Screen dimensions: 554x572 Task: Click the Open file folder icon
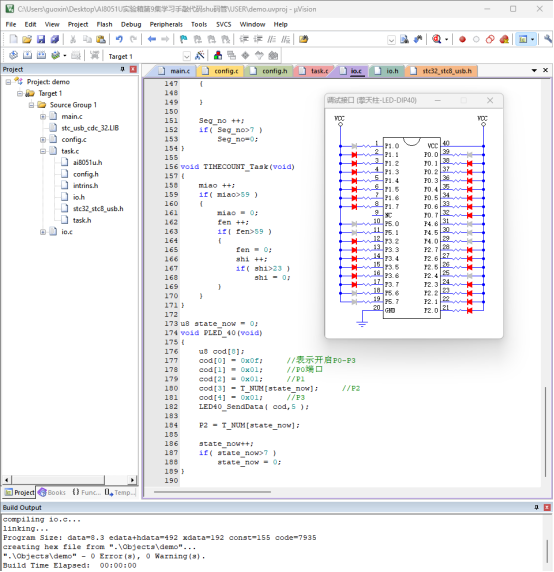[x=27, y=39]
